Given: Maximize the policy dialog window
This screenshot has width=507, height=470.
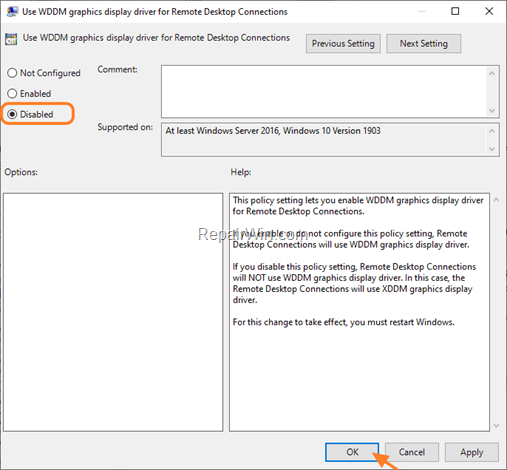Looking at the screenshot, I should (x=455, y=11).
